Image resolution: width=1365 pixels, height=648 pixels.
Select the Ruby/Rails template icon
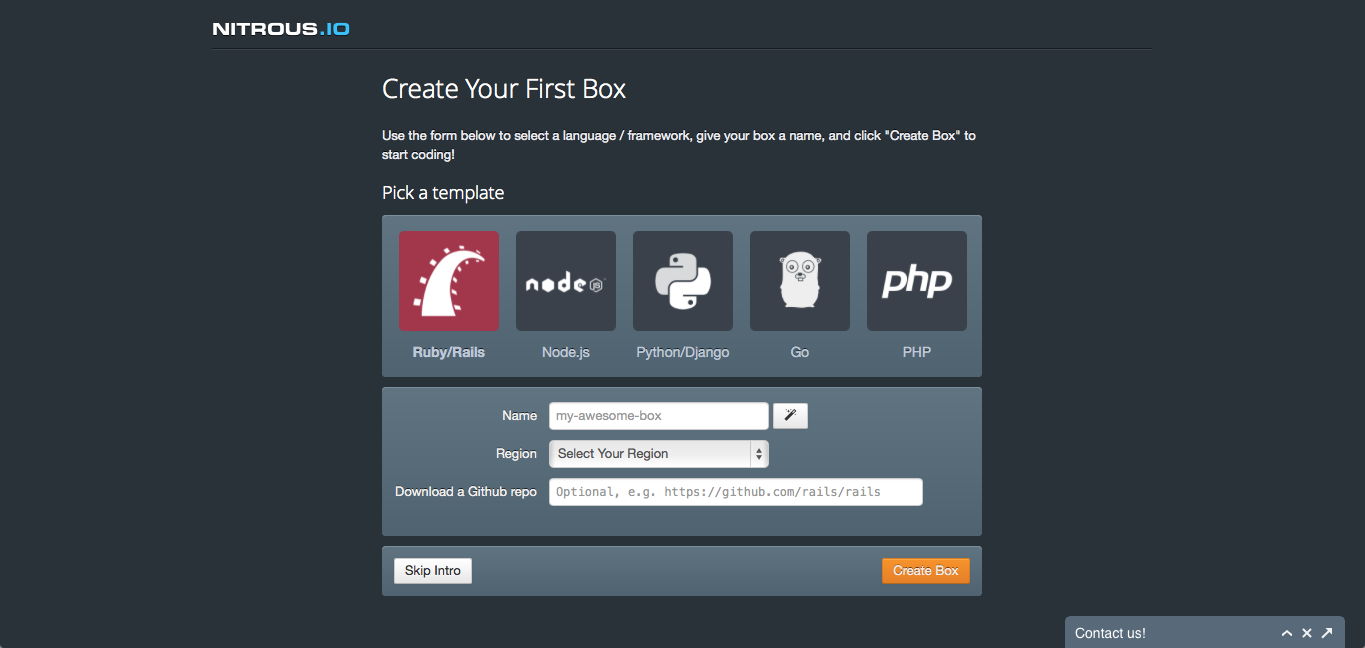click(448, 281)
